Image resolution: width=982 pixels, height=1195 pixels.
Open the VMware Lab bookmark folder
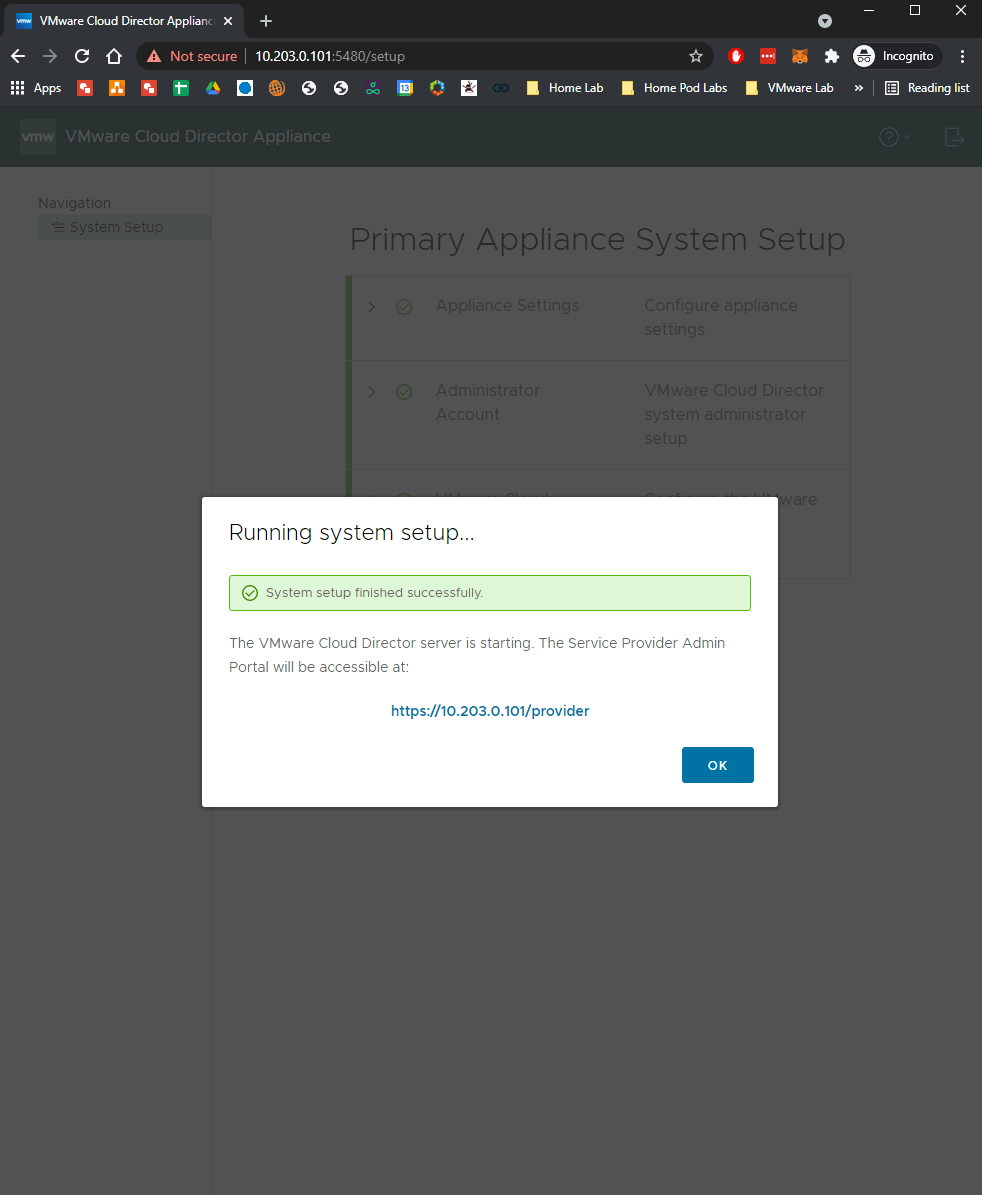click(x=789, y=88)
